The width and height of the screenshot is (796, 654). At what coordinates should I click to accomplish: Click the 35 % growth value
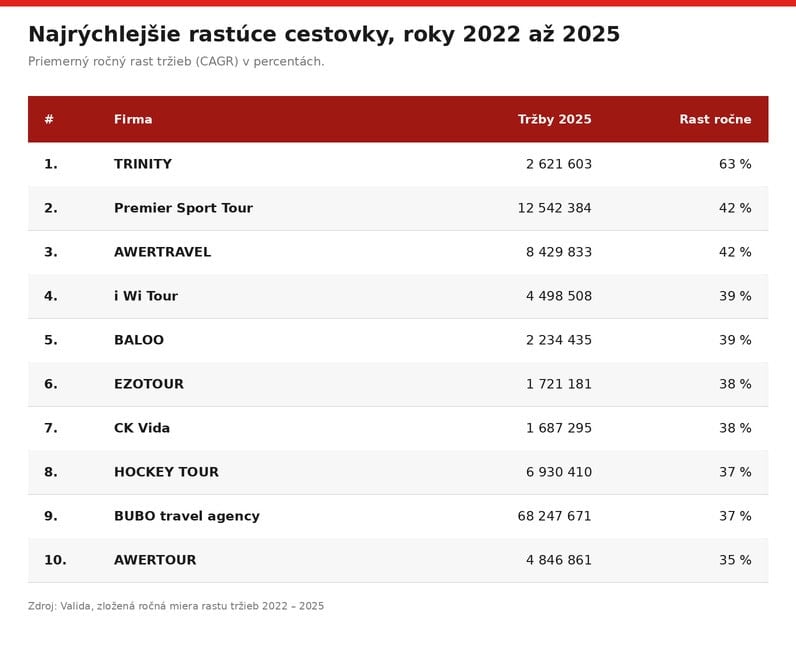point(735,560)
